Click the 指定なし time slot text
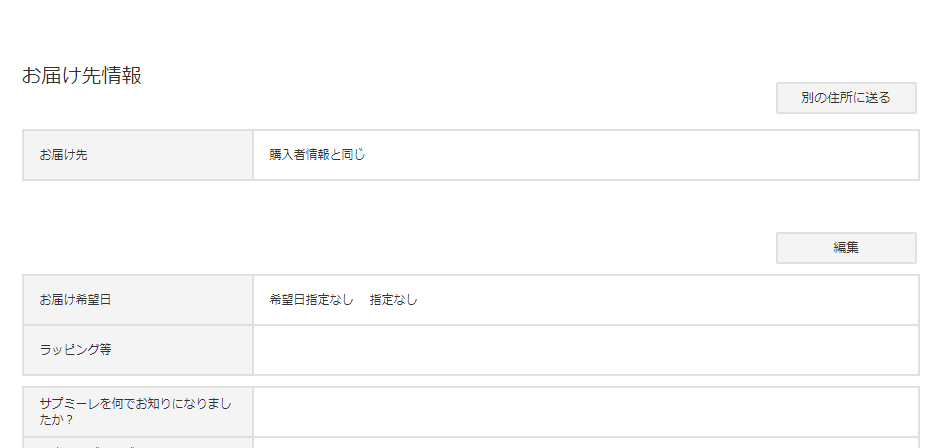 tap(393, 300)
